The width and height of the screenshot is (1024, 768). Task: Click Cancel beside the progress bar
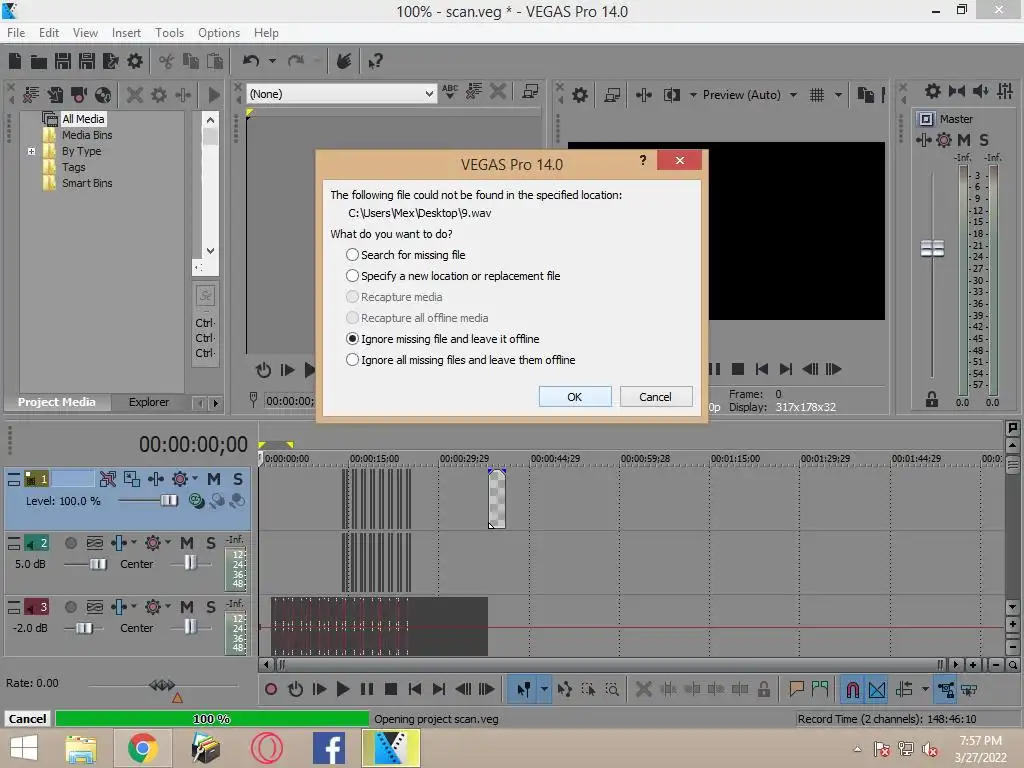tap(27, 719)
